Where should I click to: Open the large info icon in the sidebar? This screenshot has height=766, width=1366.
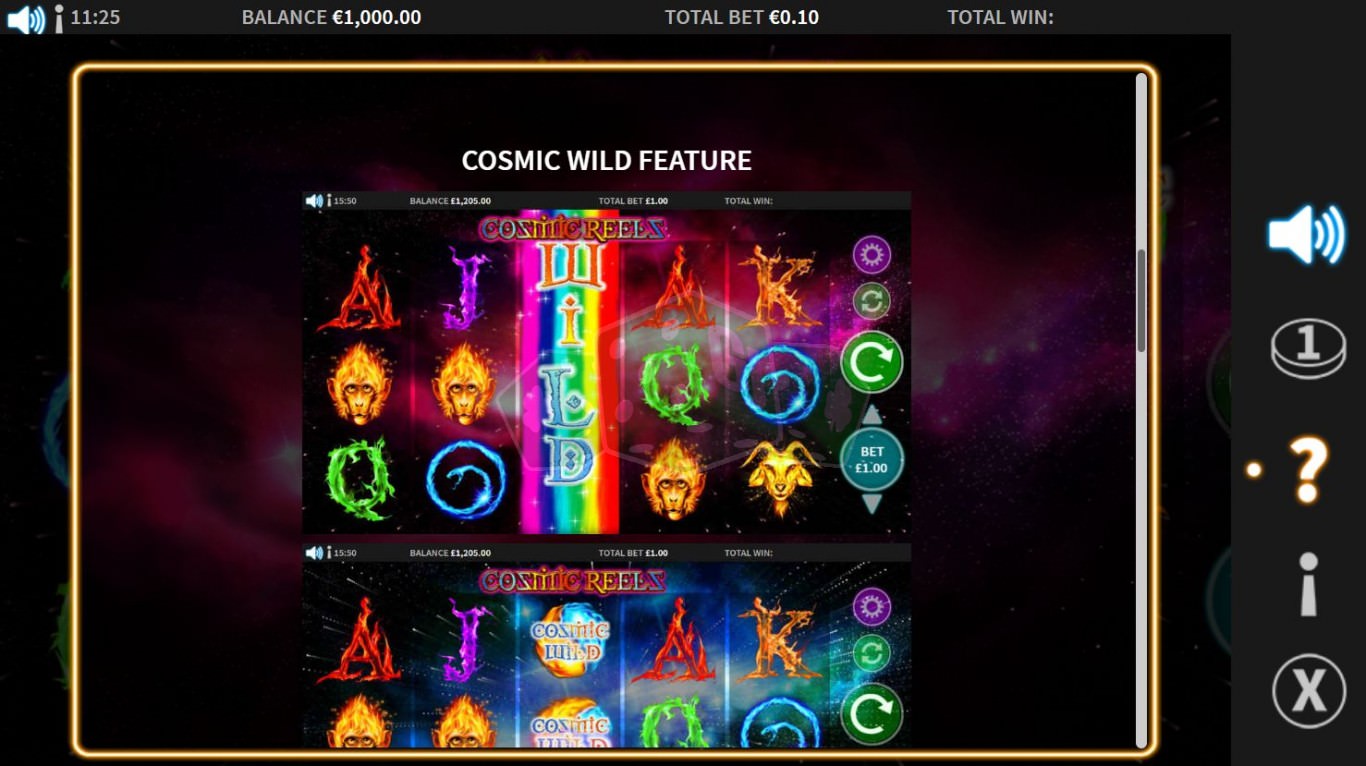tap(1308, 584)
